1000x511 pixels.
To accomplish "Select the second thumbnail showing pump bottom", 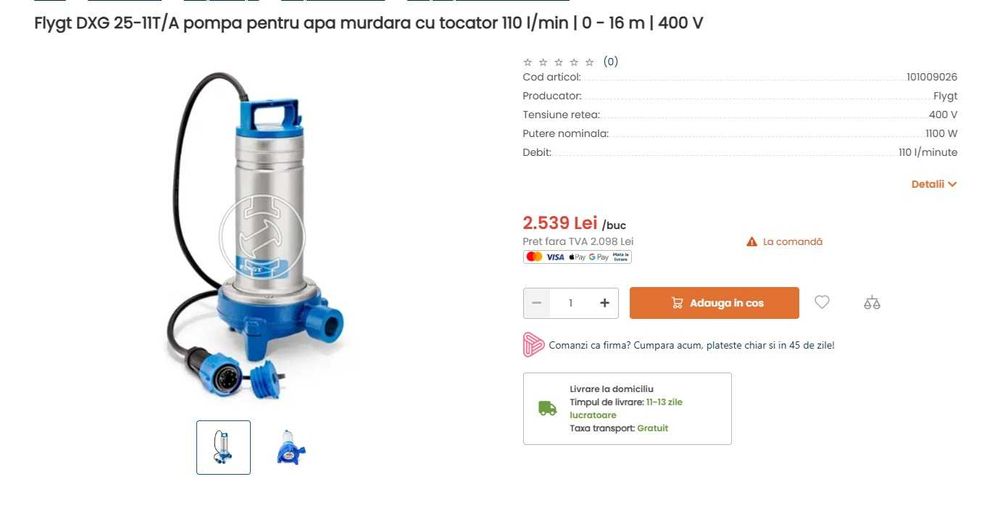I will click(x=291, y=447).
